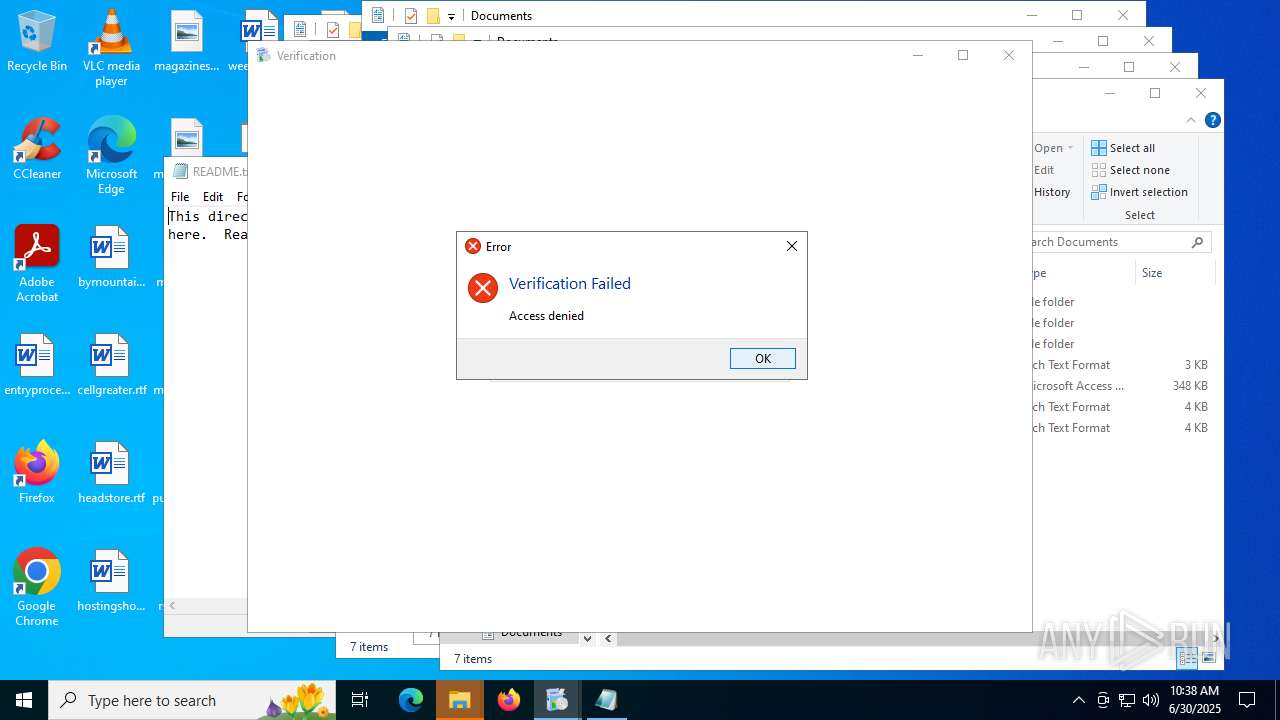Open File Explorer from the taskbar
The image size is (1280, 720).
click(460, 700)
